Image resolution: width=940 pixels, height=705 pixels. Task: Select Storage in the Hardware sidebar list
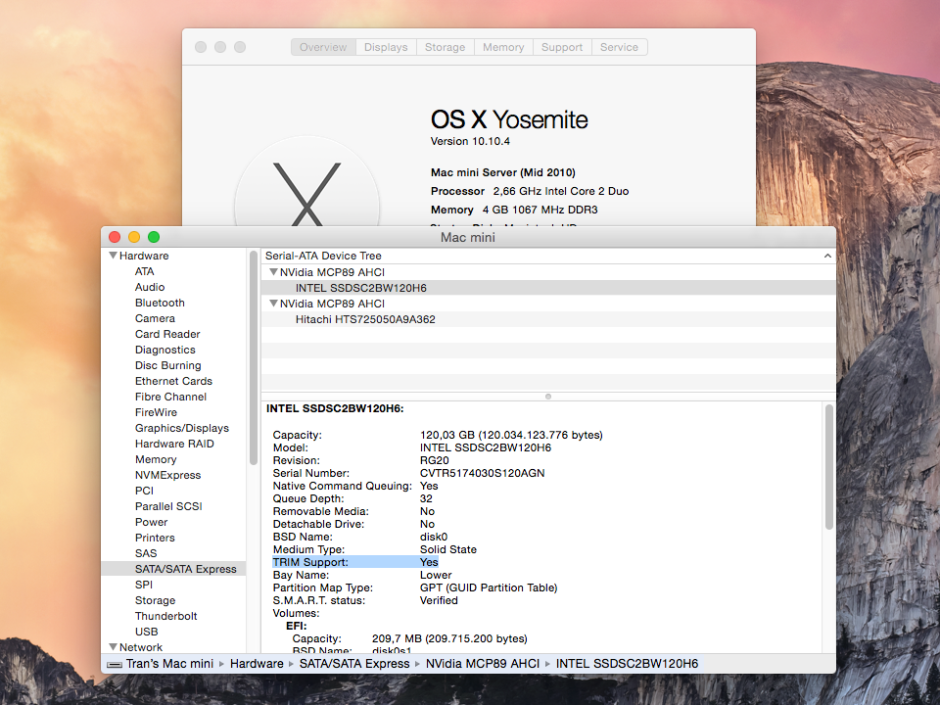click(x=155, y=600)
